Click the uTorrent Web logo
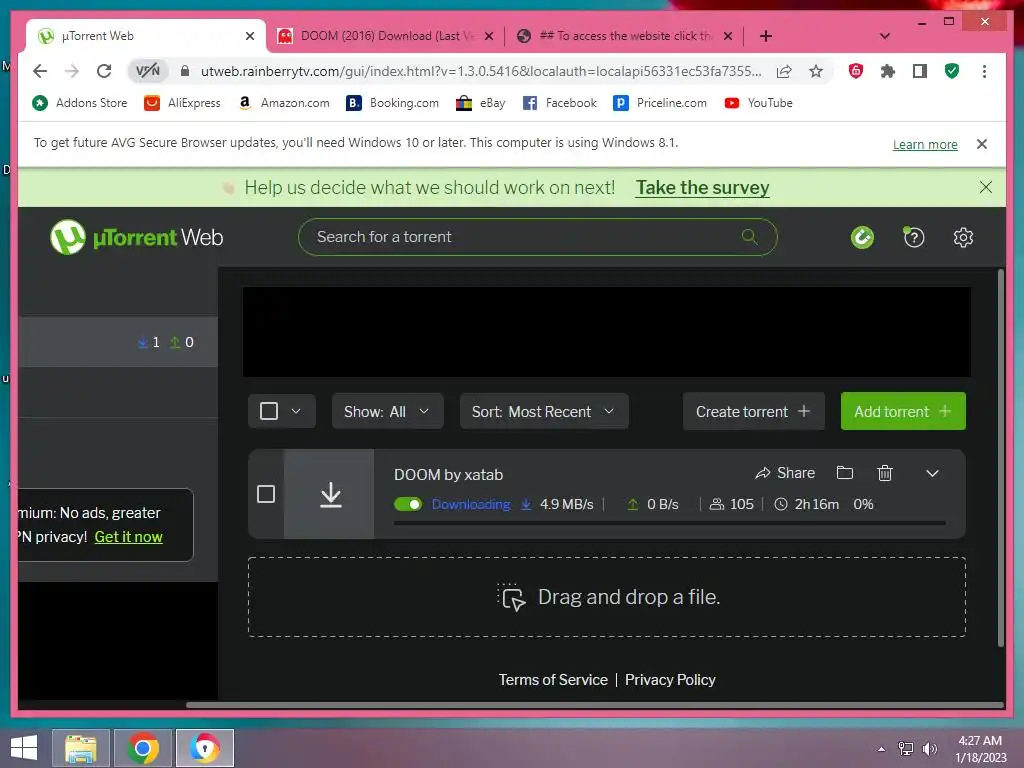Viewport: 1024px width, 768px height. [x=136, y=237]
